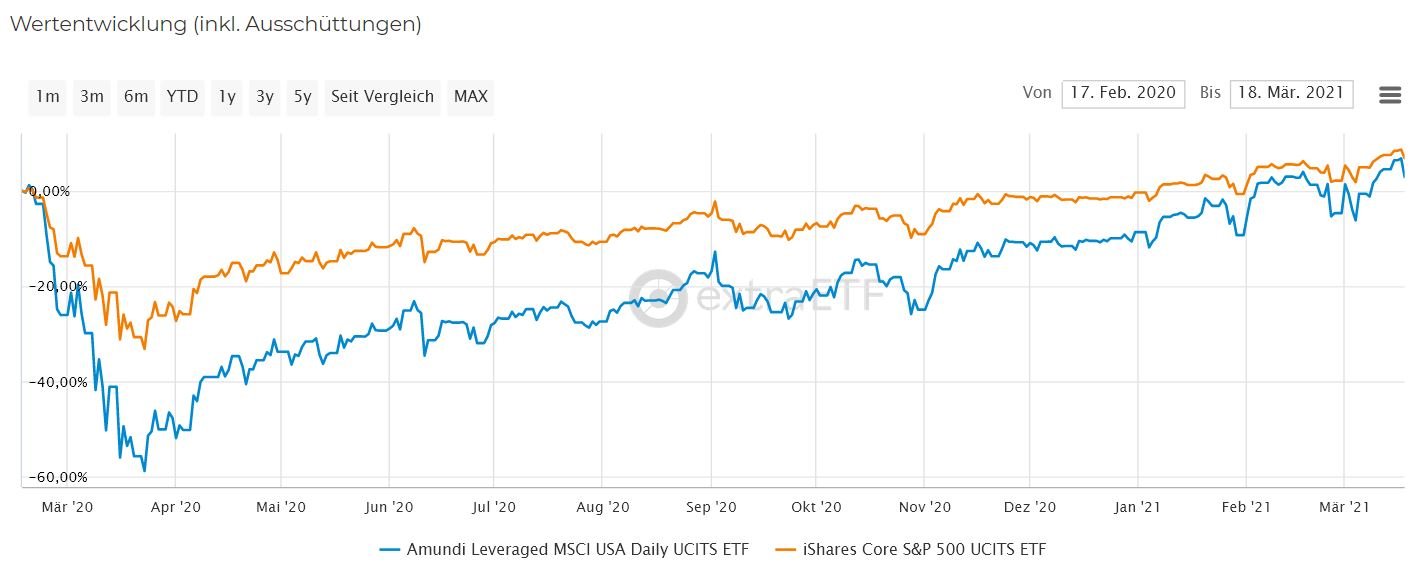Show year-to-date YTD performance
1418x567 pixels.
182,97
